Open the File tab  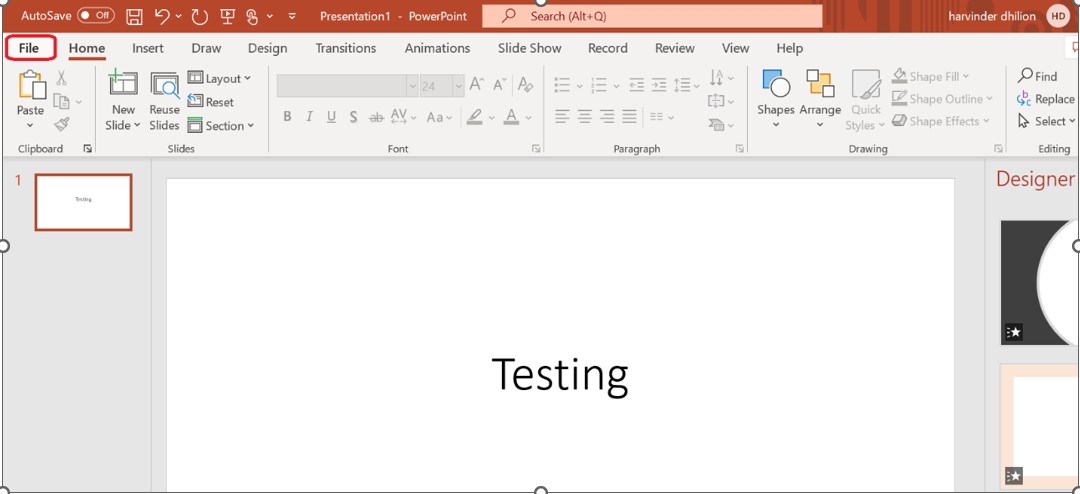click(29, 48)
